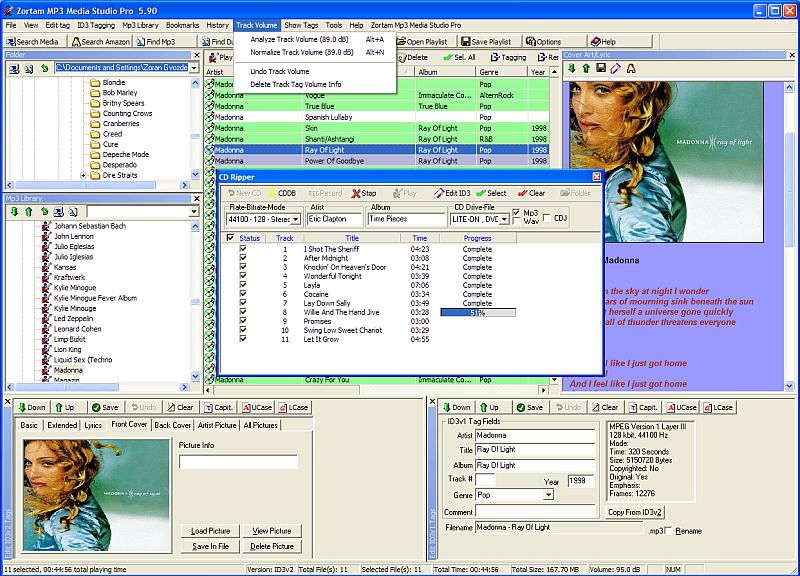This screenshot has width=800, height=576.
Task: Click the Save In File button
Action: 211,546
